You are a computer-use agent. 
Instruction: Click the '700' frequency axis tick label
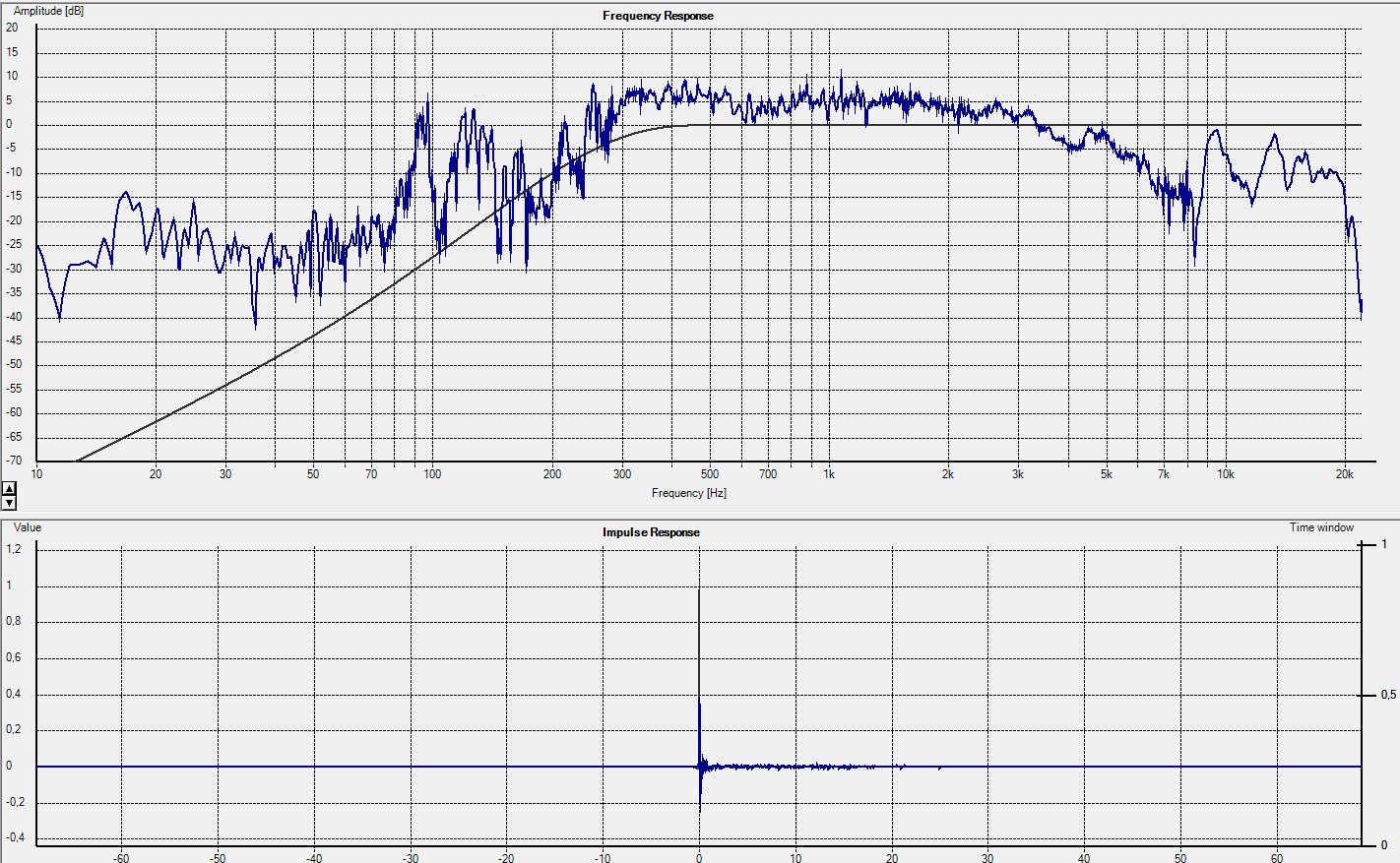[x=768, y=474]
